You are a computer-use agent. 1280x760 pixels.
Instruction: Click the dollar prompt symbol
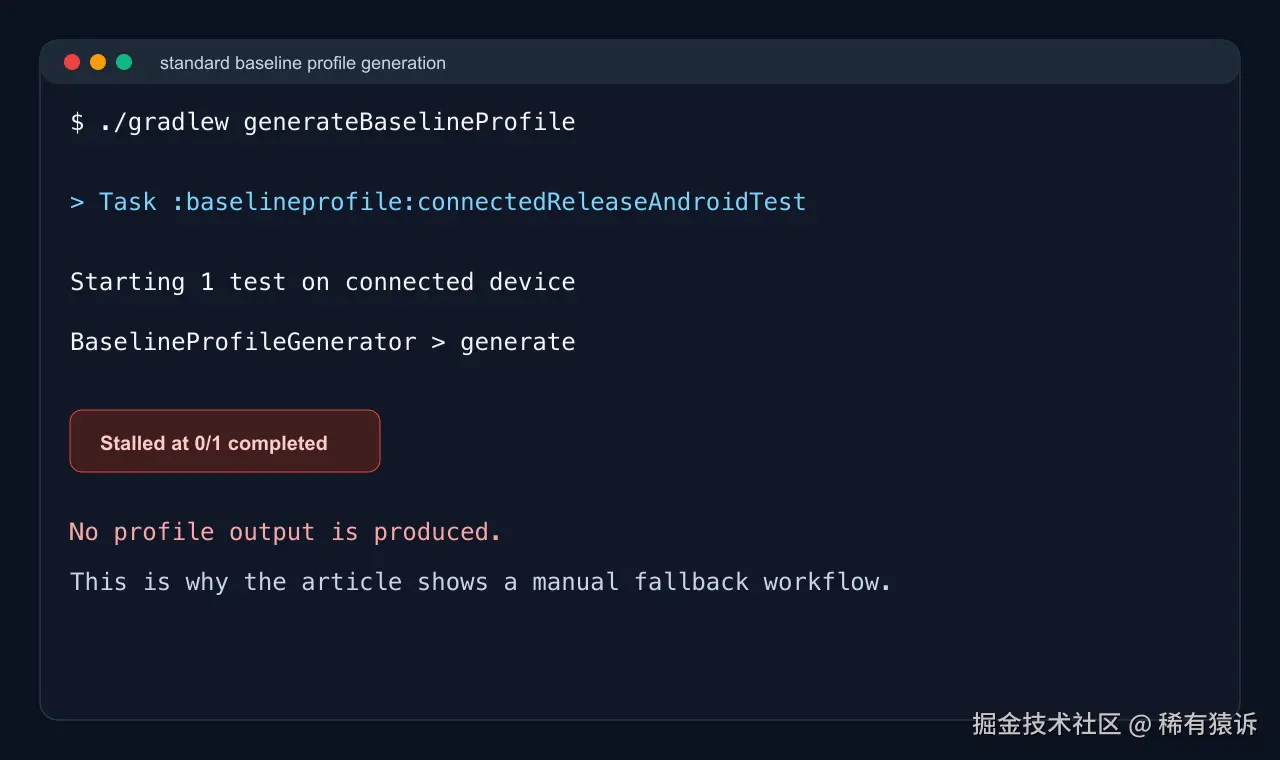tap(77, 122)
